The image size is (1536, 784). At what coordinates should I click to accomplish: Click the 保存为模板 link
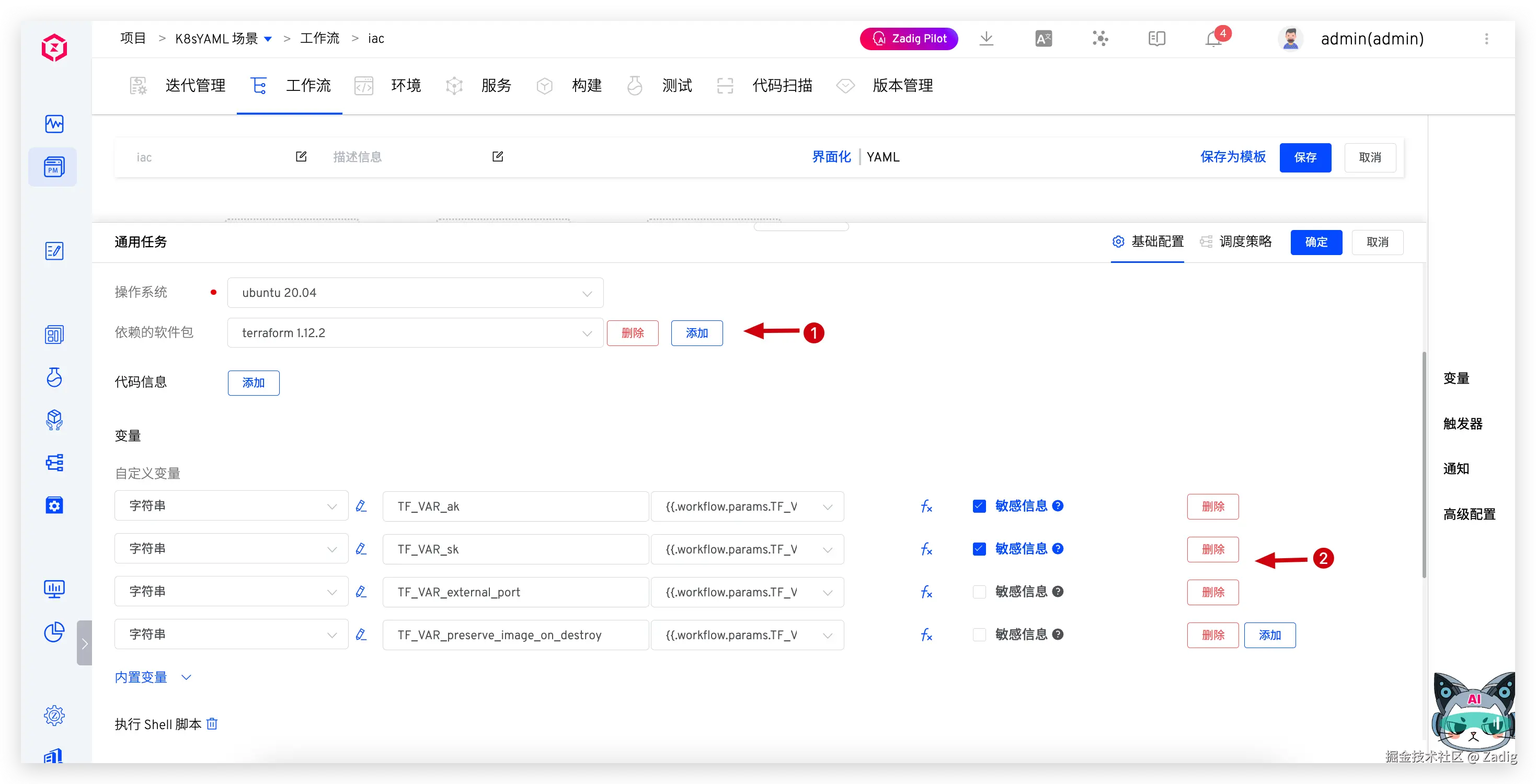1232,157
